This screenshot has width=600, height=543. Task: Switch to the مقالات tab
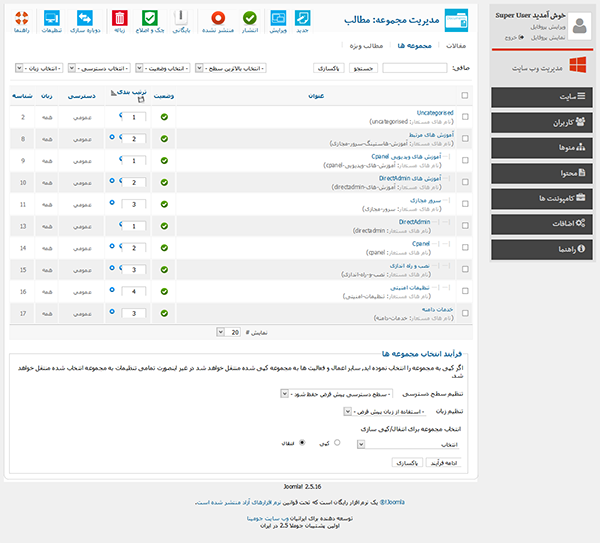pos(456,46)
